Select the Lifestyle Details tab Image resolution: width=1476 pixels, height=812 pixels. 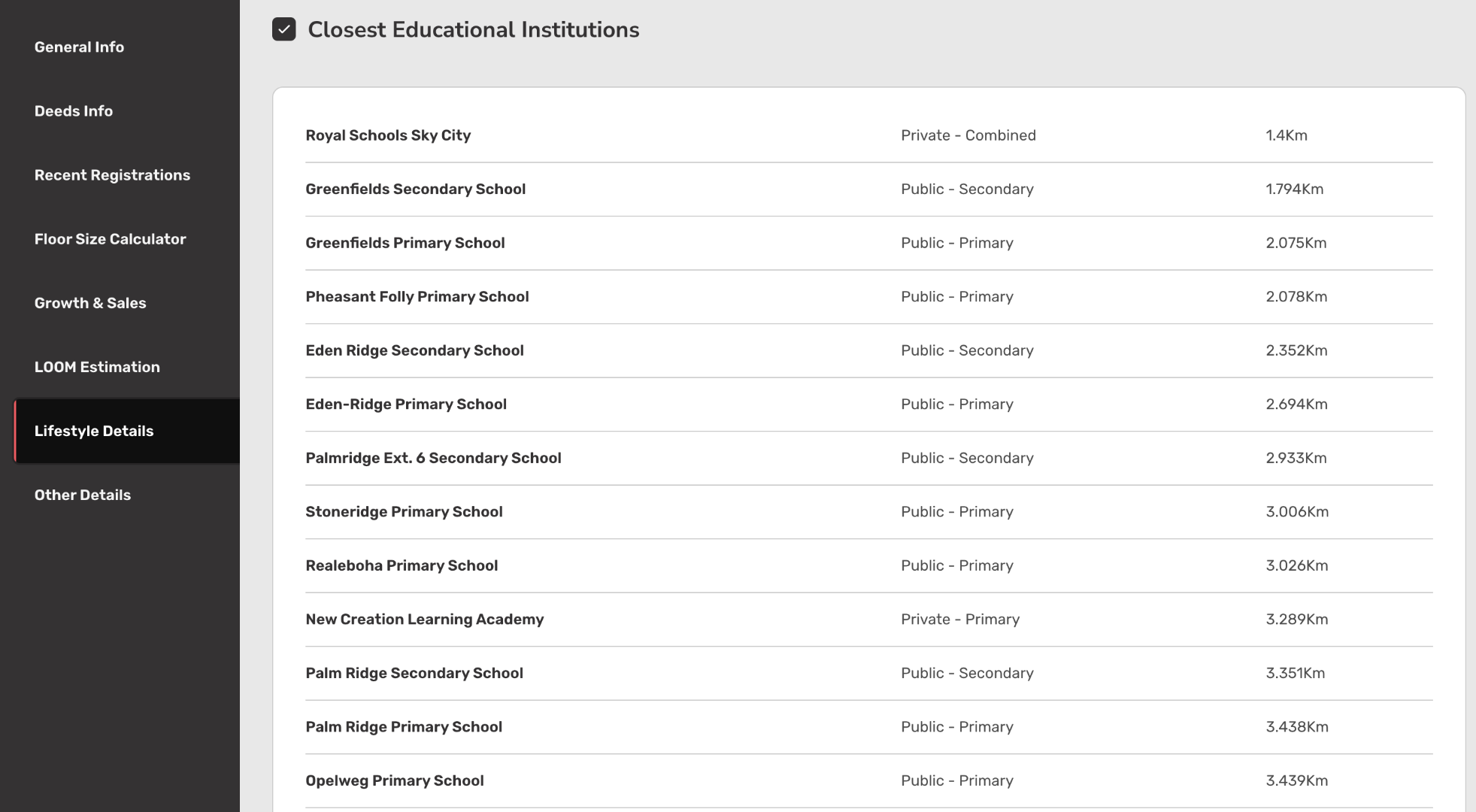click(94, 431)
